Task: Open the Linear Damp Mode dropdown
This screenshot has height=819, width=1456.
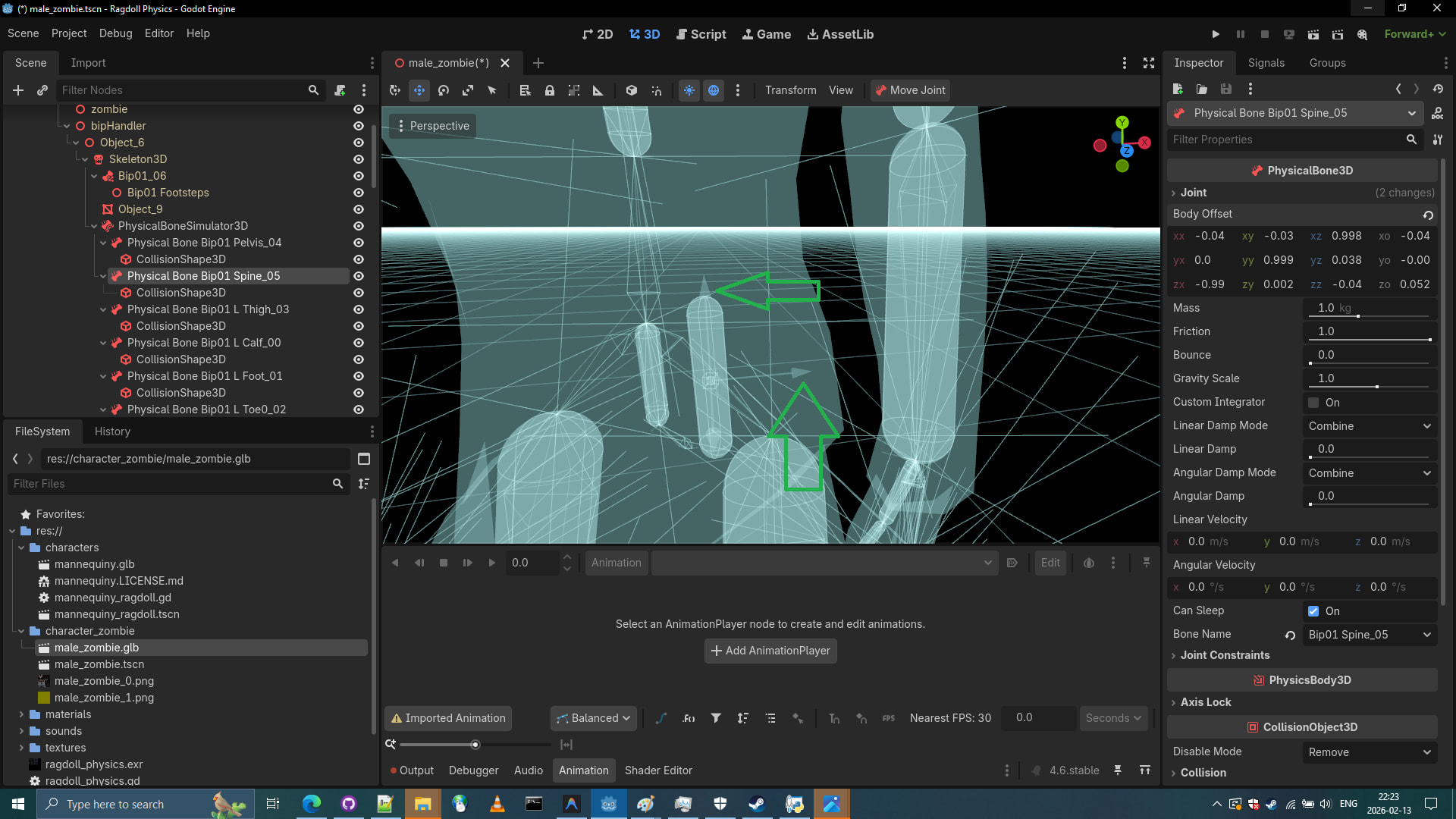Action: (x=1369, y=426)
